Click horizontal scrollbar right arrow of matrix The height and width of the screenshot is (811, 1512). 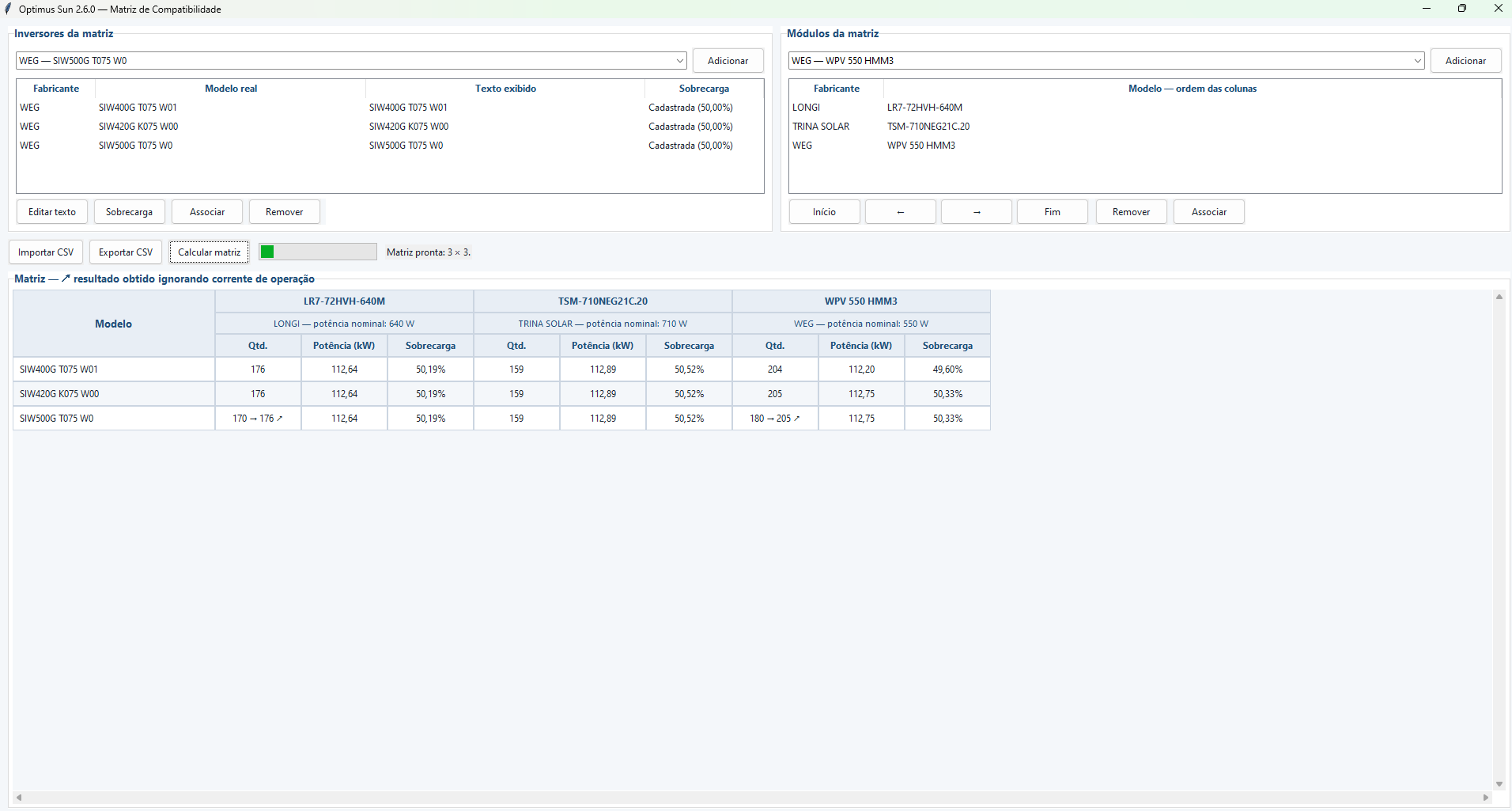pyautogui.click(x=1486, y=798)
